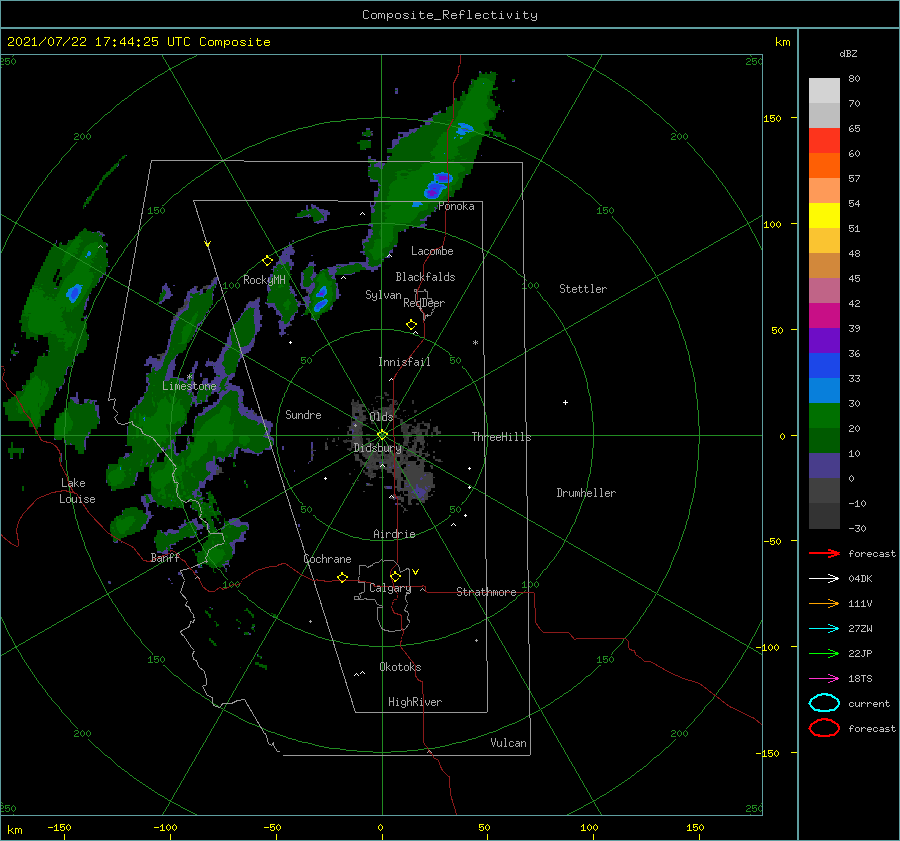Click the Lake Louise label

pyautogui.click(x=77, y=491)
